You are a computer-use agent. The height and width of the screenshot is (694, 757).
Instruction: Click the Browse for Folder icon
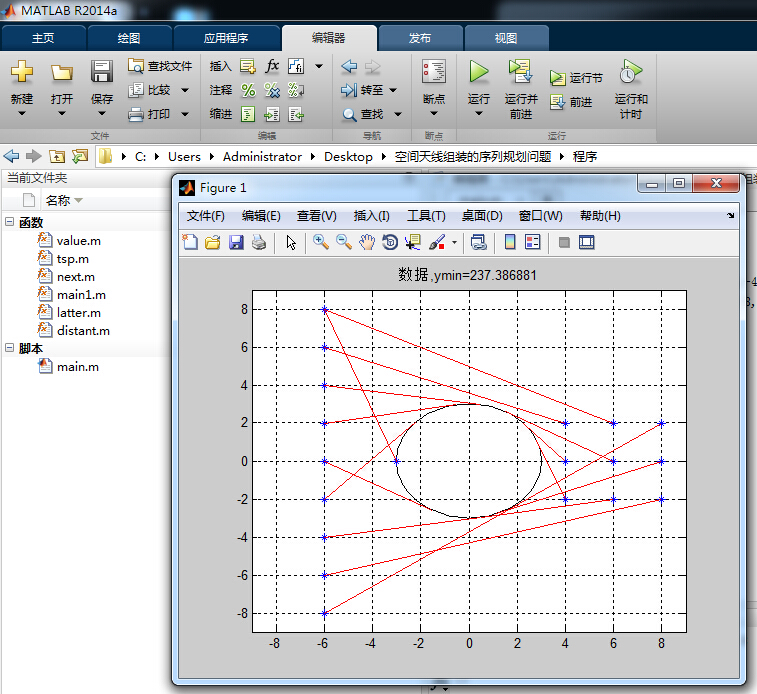[x=80, y=156]
